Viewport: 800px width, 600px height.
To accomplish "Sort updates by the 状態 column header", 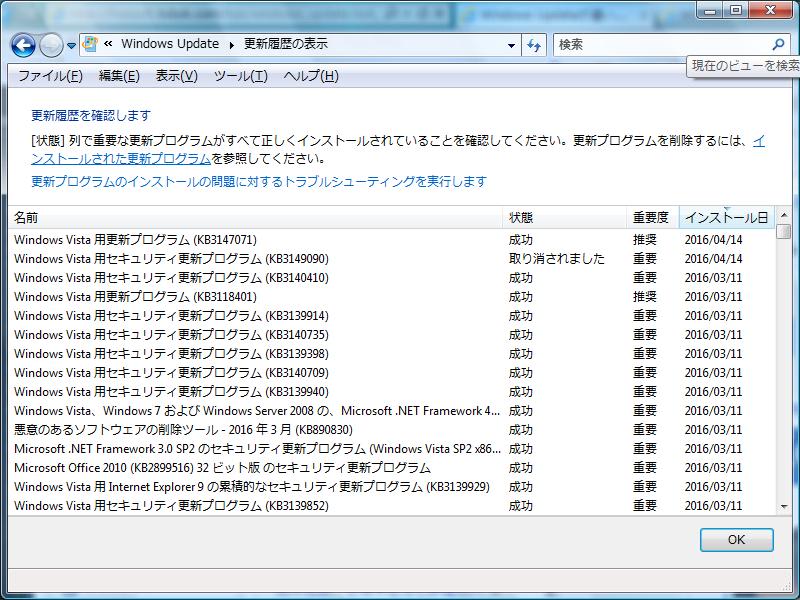I will [521, 217].
